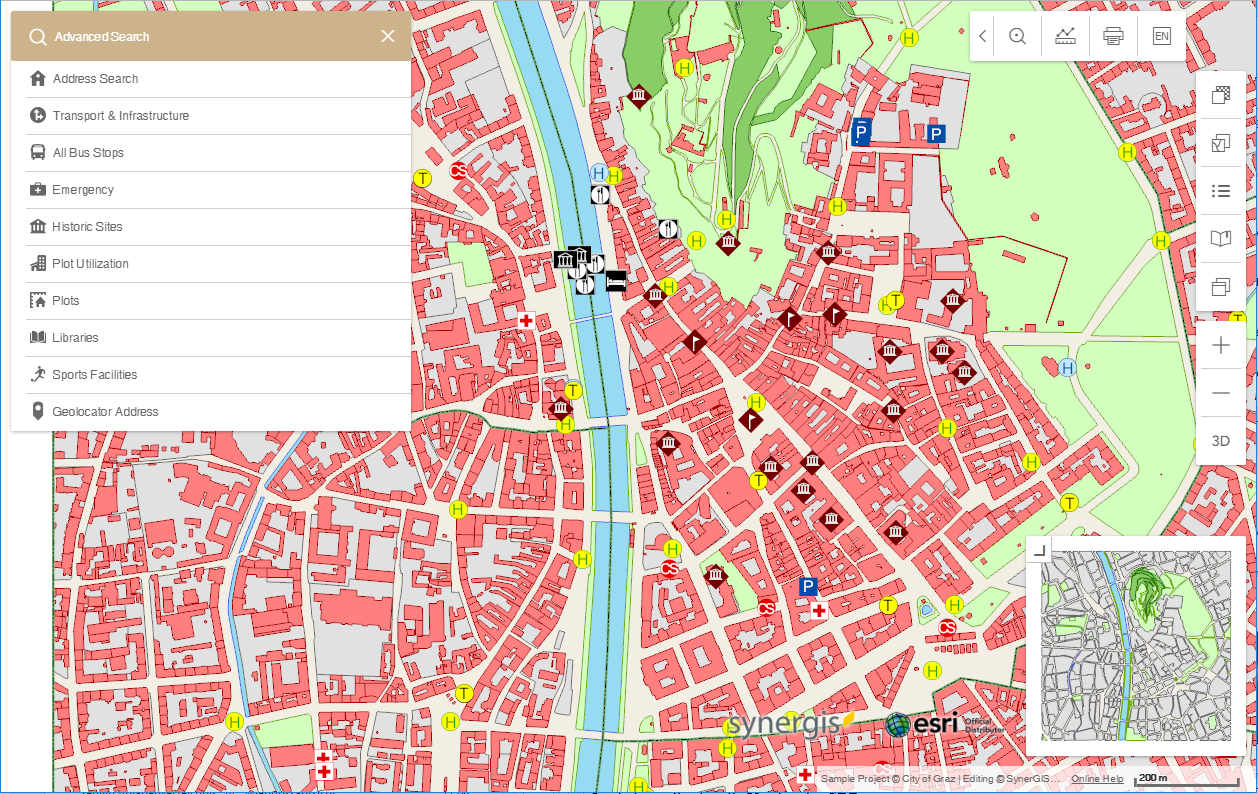Open the basemap checkered icon

1220,95
